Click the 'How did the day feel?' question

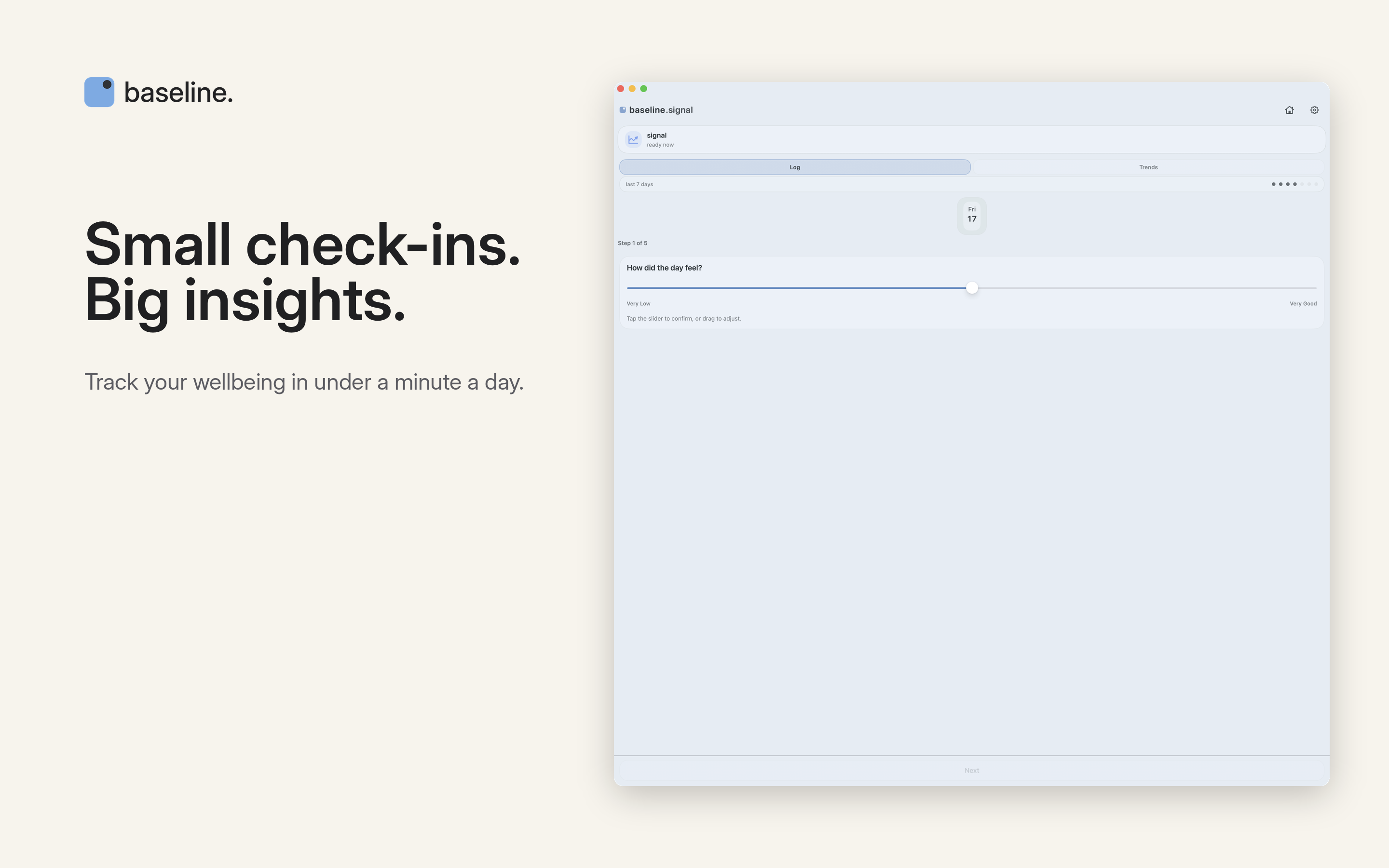tap(664, 268)
